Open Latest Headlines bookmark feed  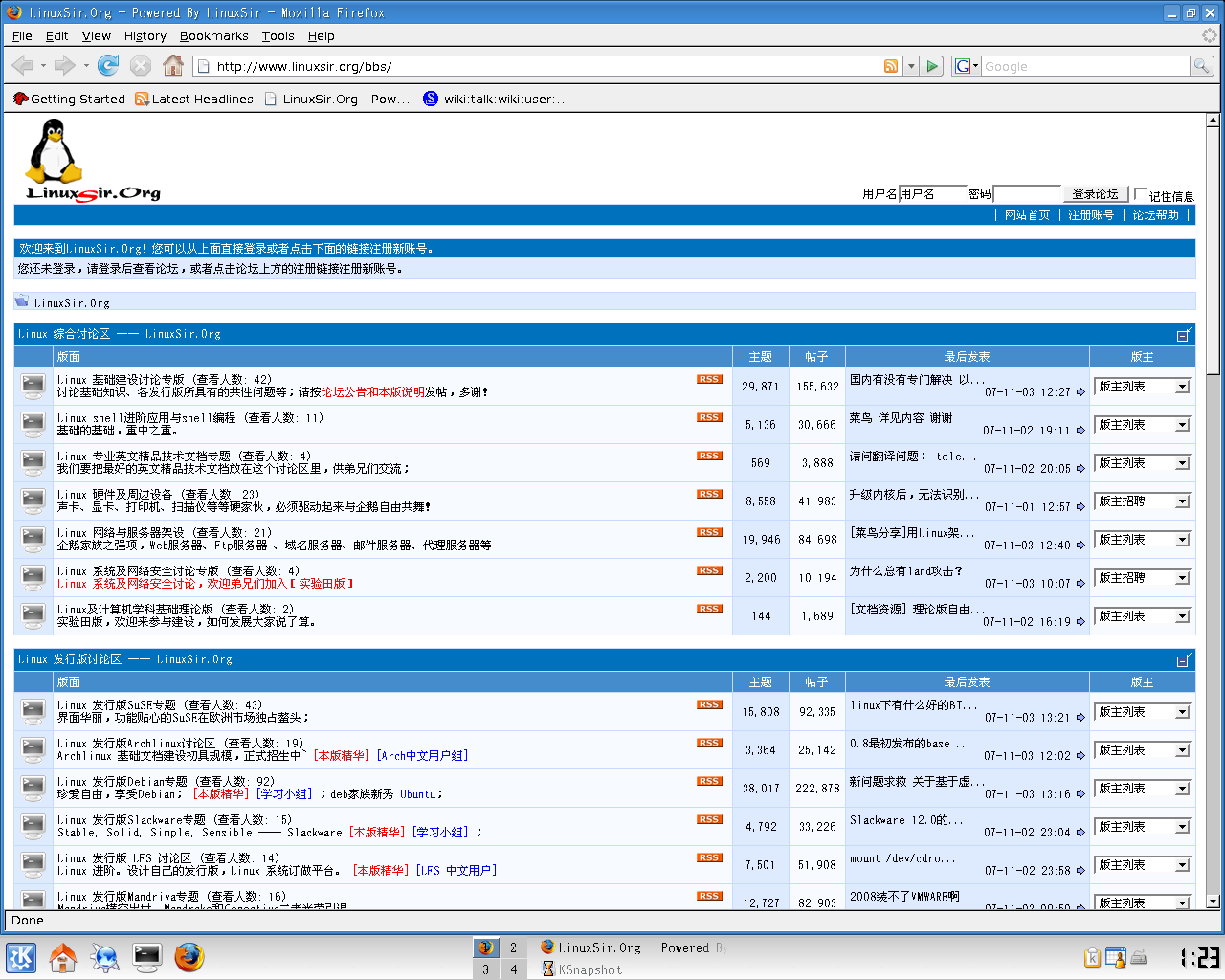[x=194, y=99]
